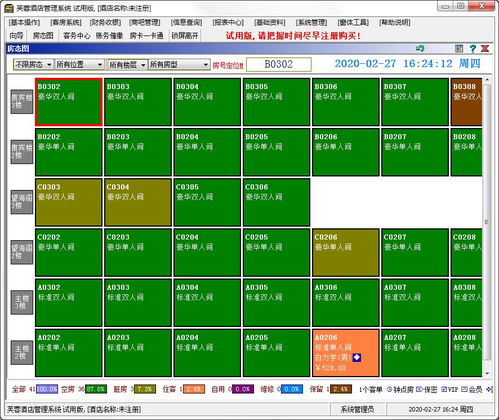Image resolution: width=499 pixels, height=420 pixels.
Task: Open the 信息查询 menu
Action: (186, 22)
